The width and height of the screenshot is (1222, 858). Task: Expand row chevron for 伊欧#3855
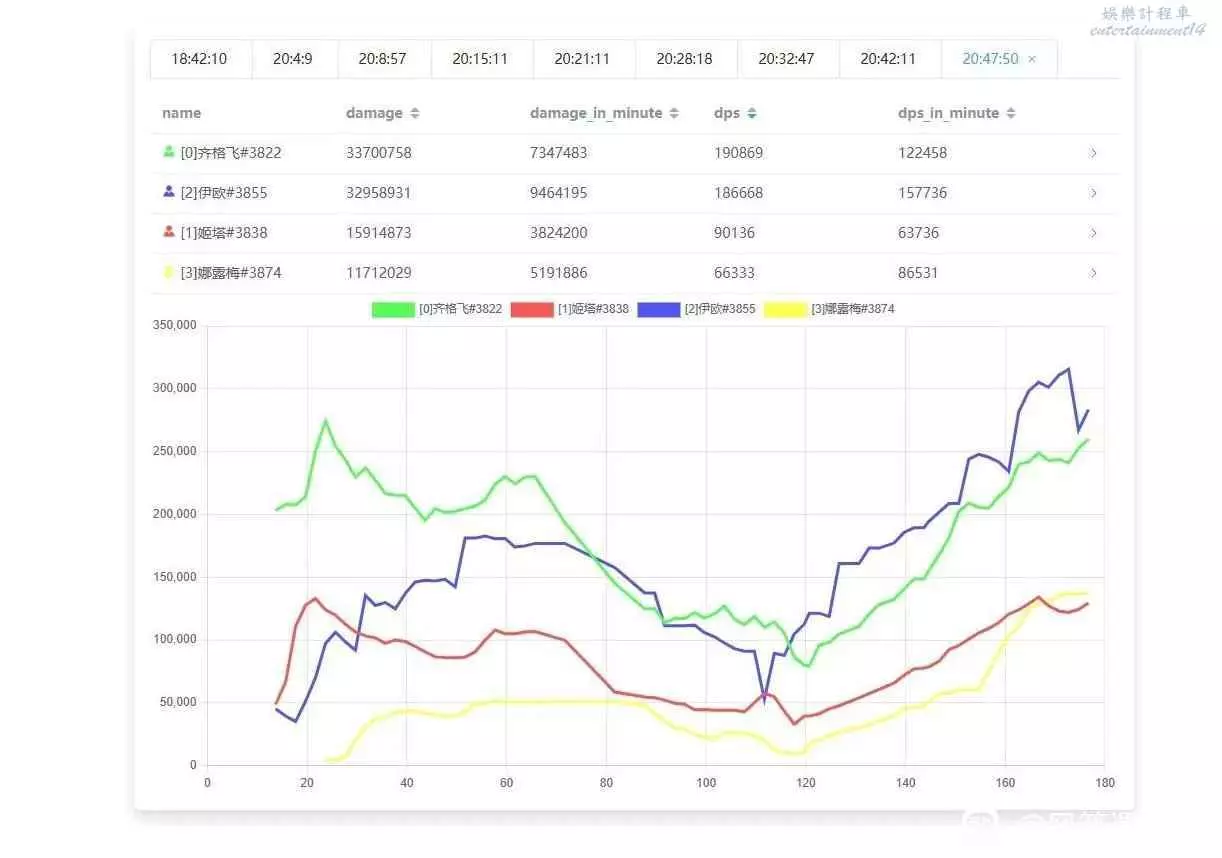tap(1093, 193)
